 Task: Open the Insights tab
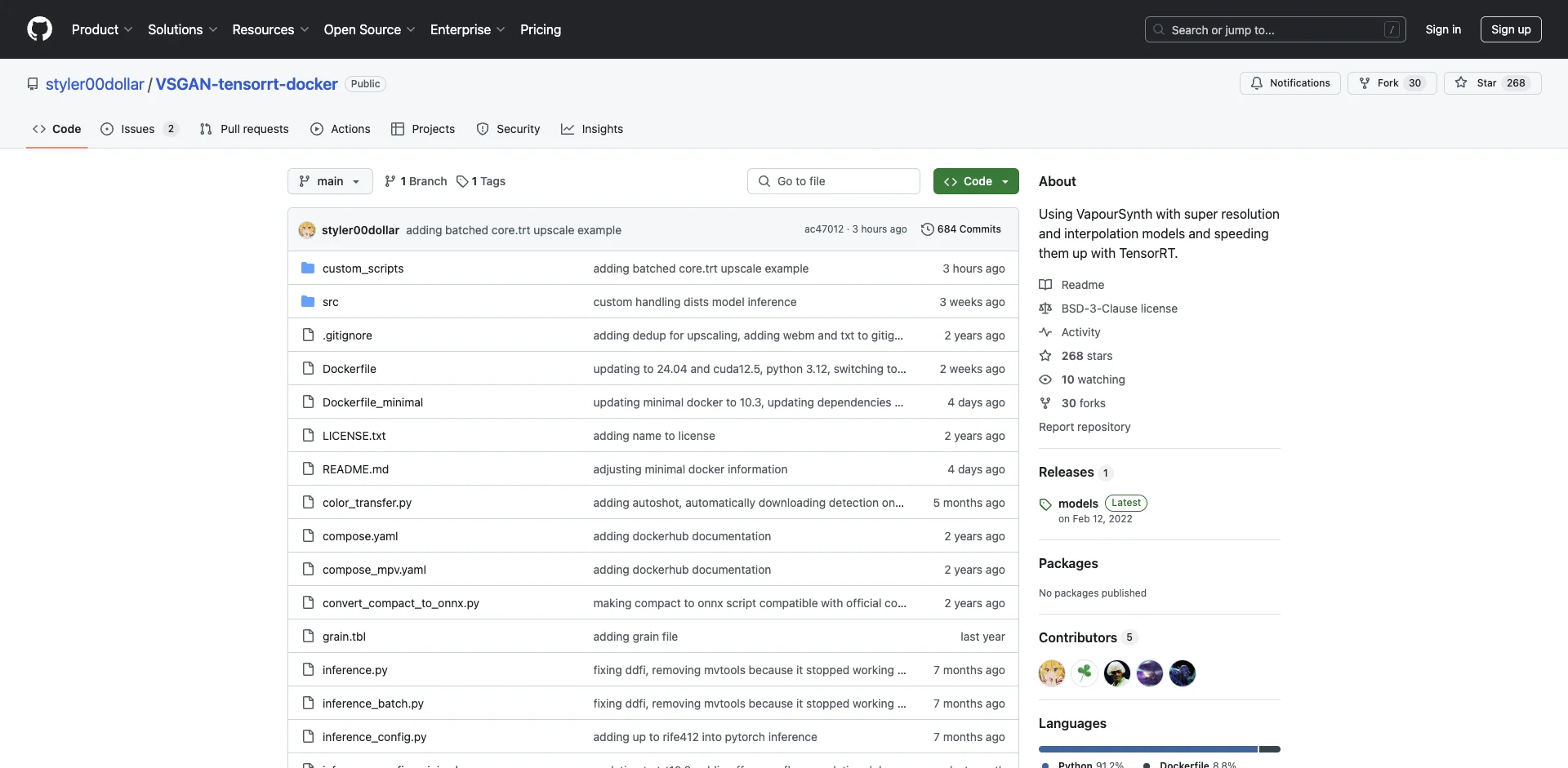pos(592,129)
